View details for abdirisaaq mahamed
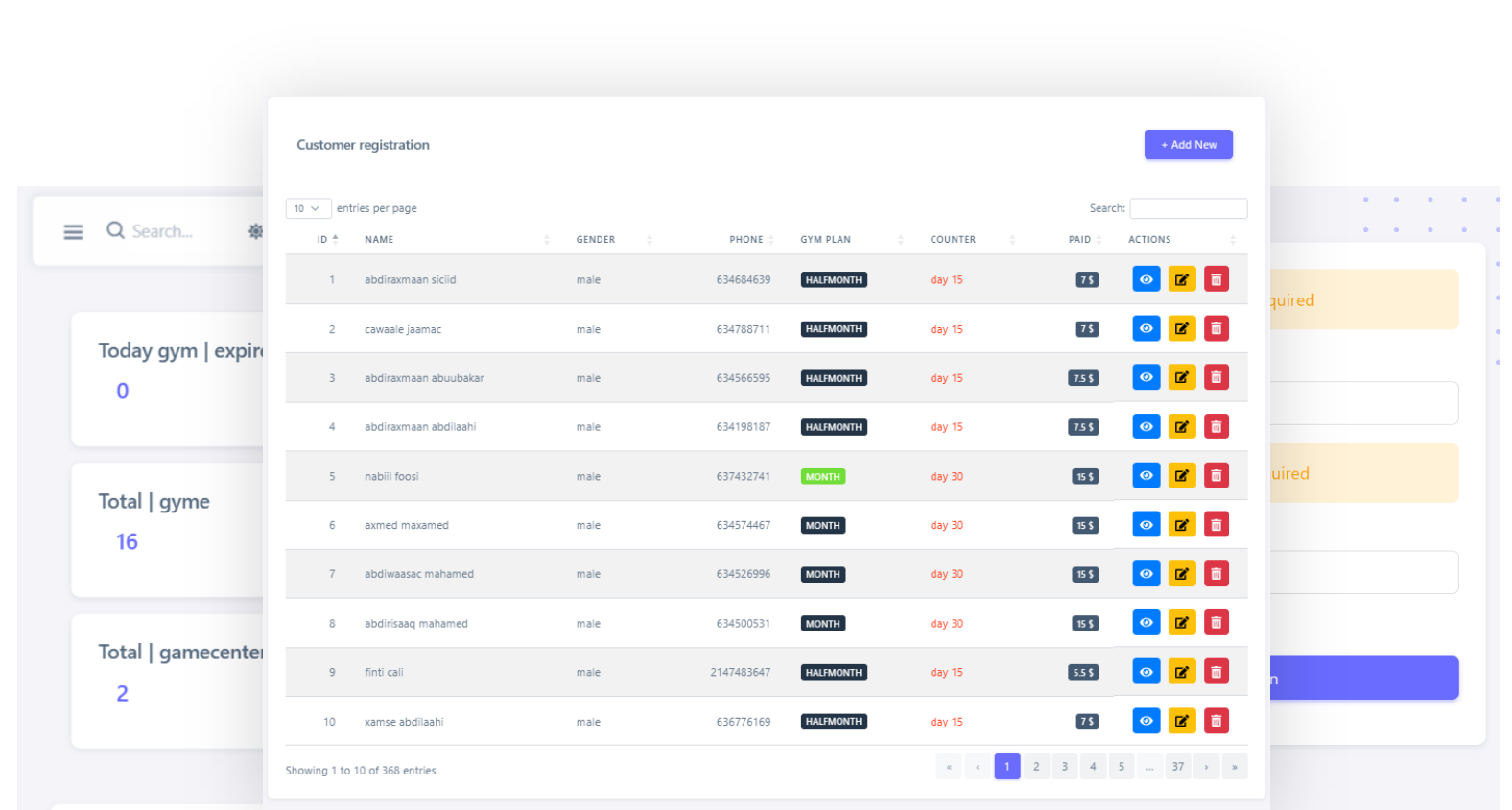Image resolution: width=1512 pixels, height=810 pixels. tap(1146, 622)
